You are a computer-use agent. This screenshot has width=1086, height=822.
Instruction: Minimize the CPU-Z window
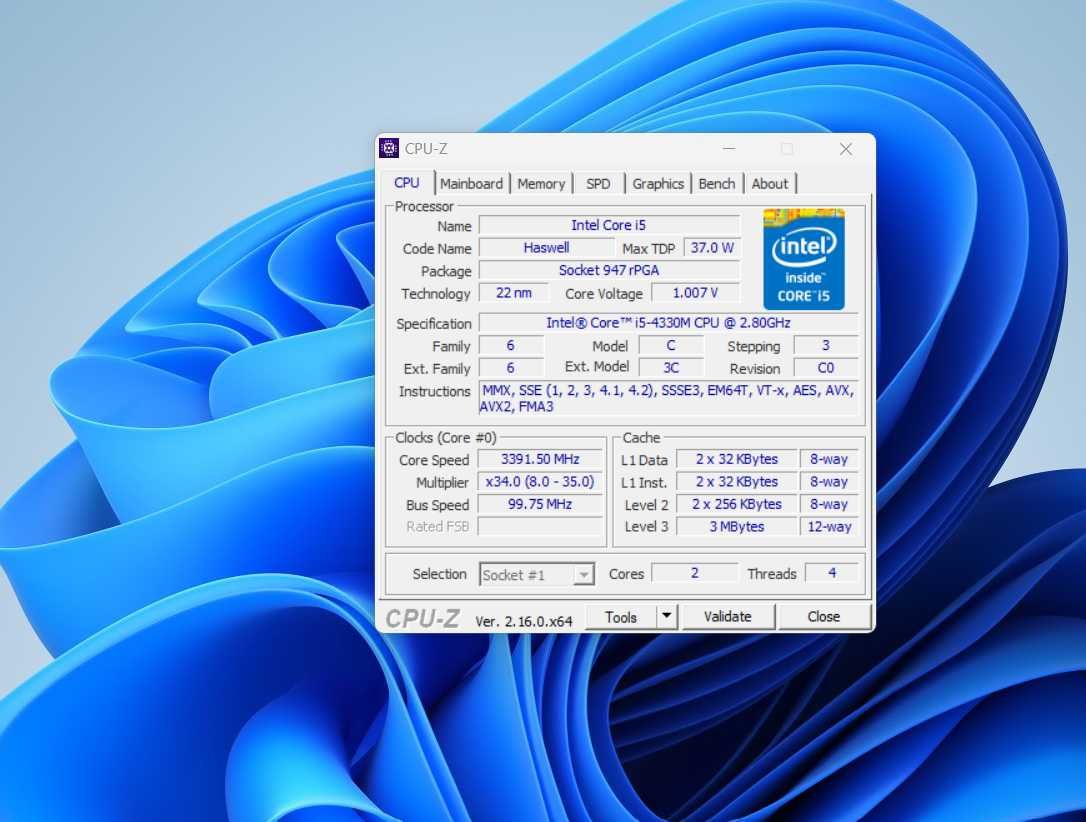(x=729, y=149)
